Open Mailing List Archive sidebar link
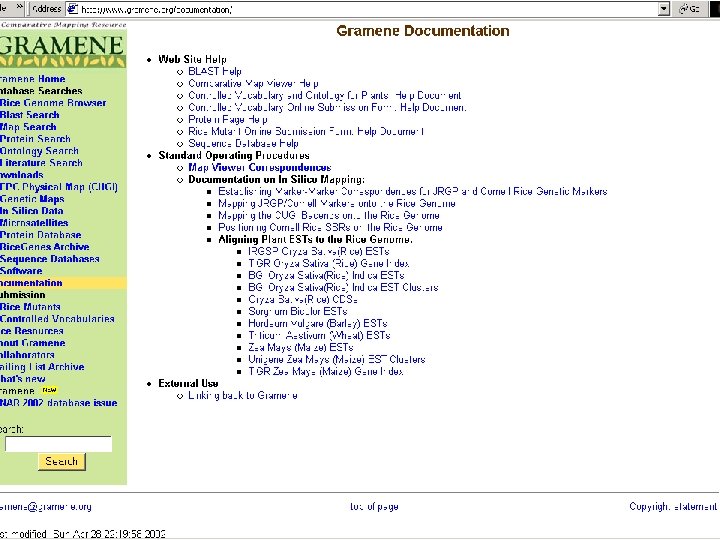The image size is (720, 540). 42,366
